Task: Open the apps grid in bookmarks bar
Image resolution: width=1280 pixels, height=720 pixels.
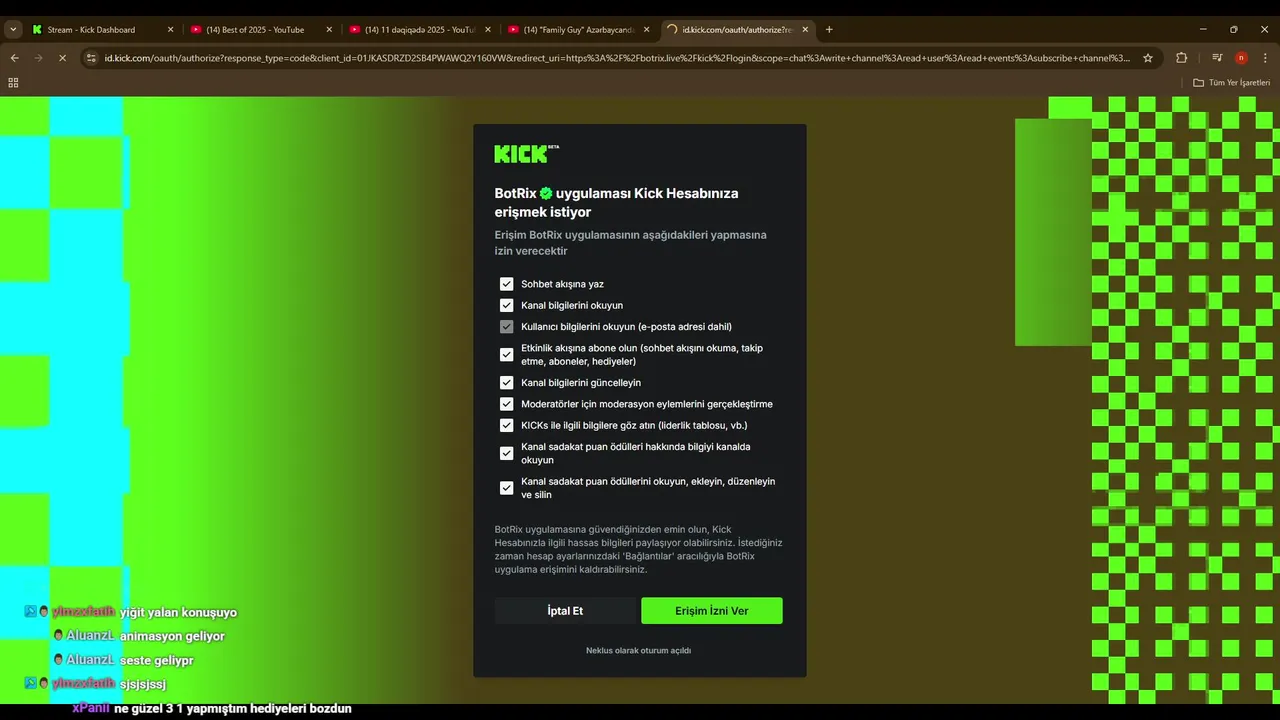Action: 13,83
